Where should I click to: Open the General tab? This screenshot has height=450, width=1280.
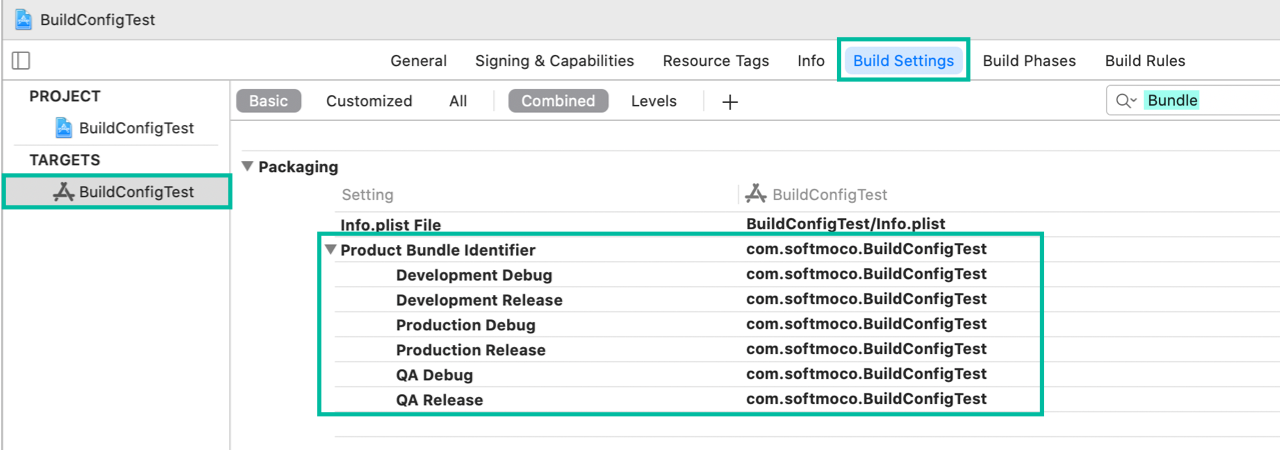pyautogui.click(x=418, y=61)
